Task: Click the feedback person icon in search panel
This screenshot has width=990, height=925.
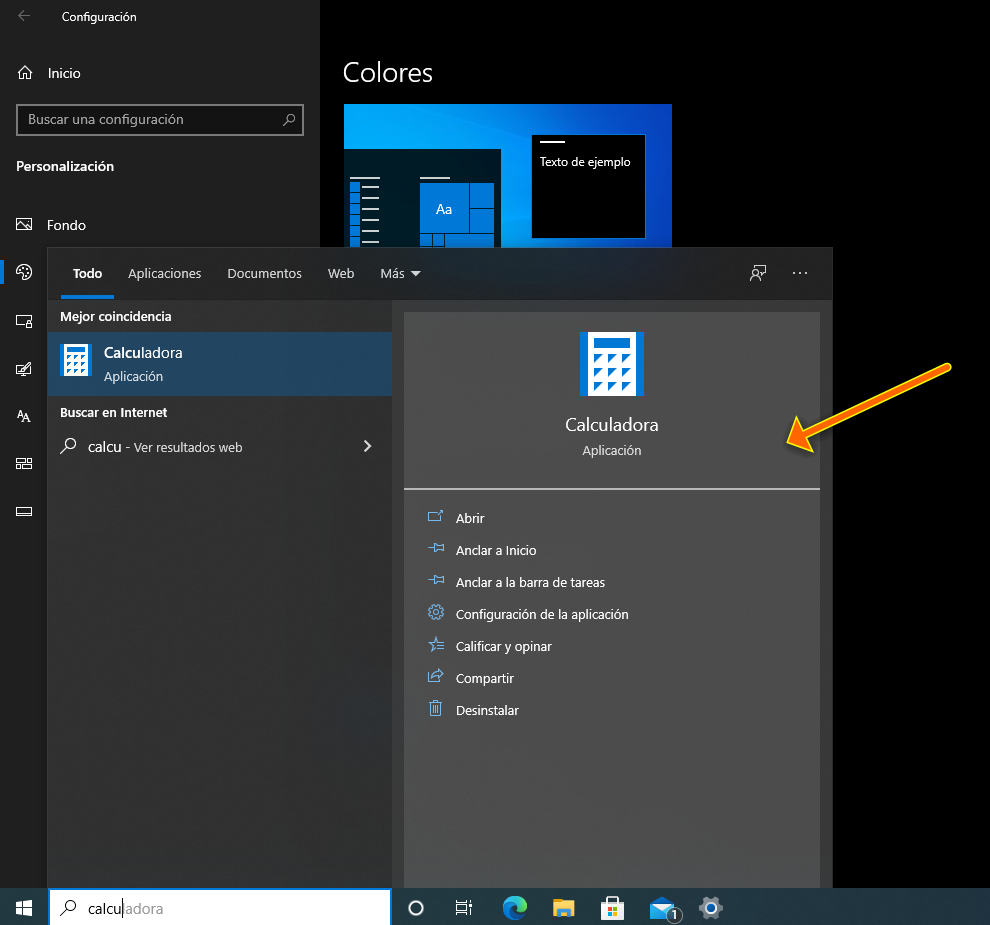Action: (x=758, y=272)
